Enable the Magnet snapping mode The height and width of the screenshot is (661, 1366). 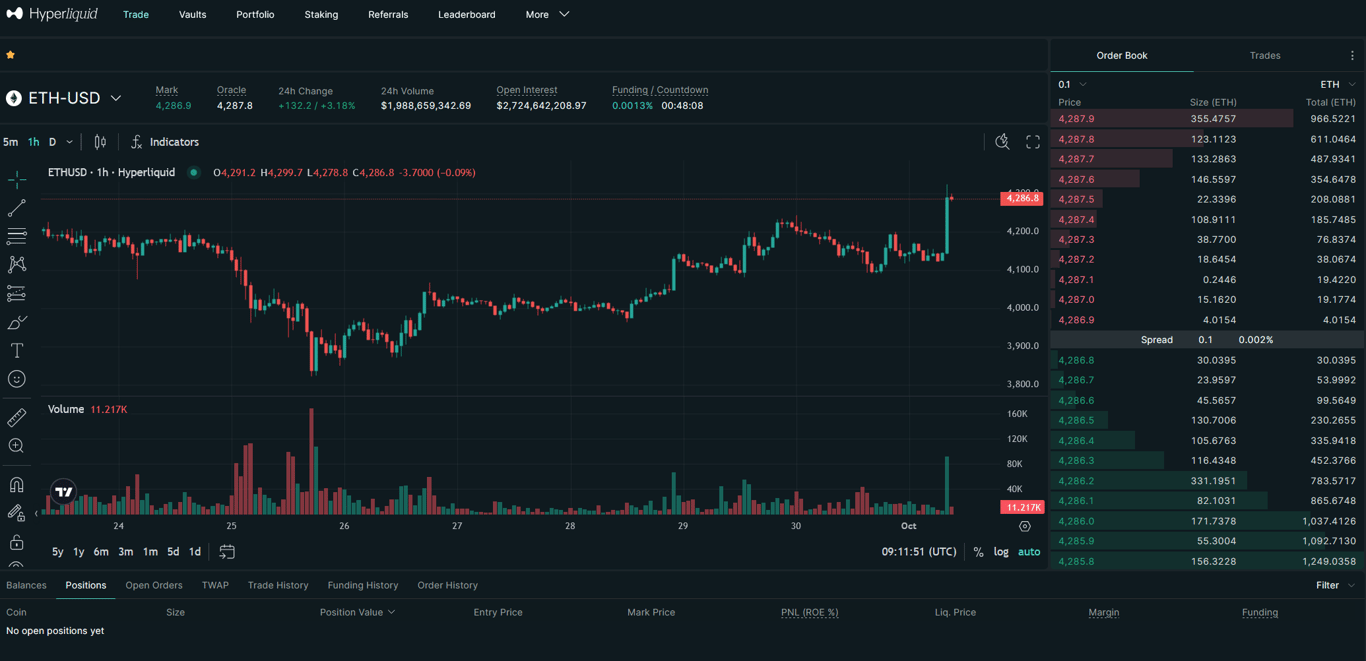point(16,484)
